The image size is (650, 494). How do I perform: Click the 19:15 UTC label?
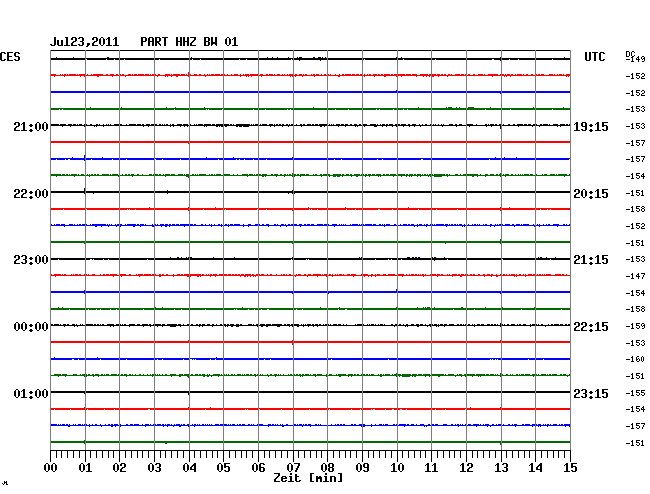point(590,127)
